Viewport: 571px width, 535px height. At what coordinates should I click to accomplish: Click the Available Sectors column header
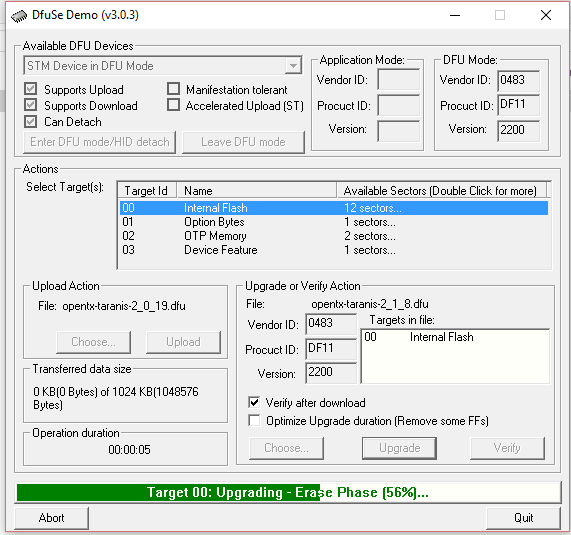pos(441,190)
